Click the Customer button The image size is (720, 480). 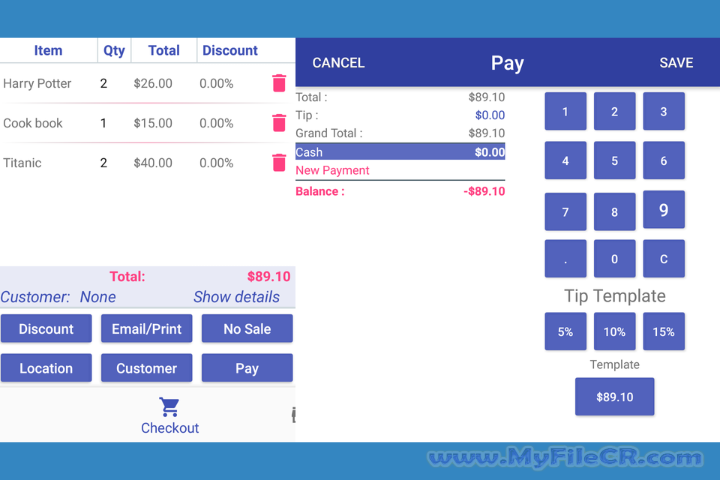coord(146,368)
